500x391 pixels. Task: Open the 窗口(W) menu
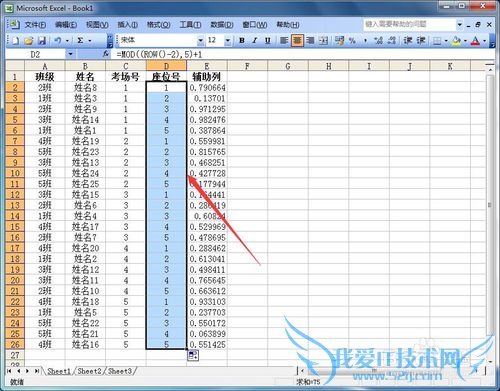[255, 25]
